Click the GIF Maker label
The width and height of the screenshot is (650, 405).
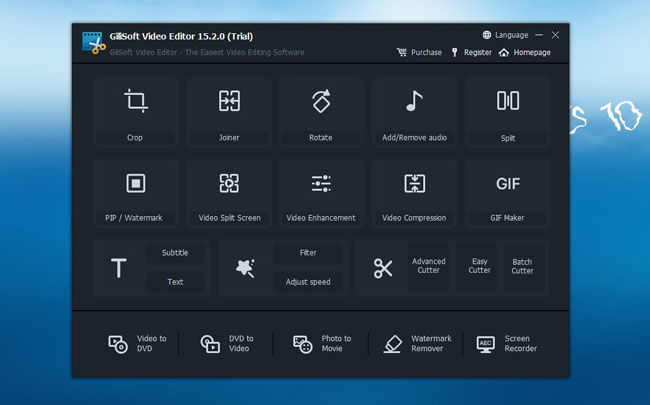(x=507, y=218)
